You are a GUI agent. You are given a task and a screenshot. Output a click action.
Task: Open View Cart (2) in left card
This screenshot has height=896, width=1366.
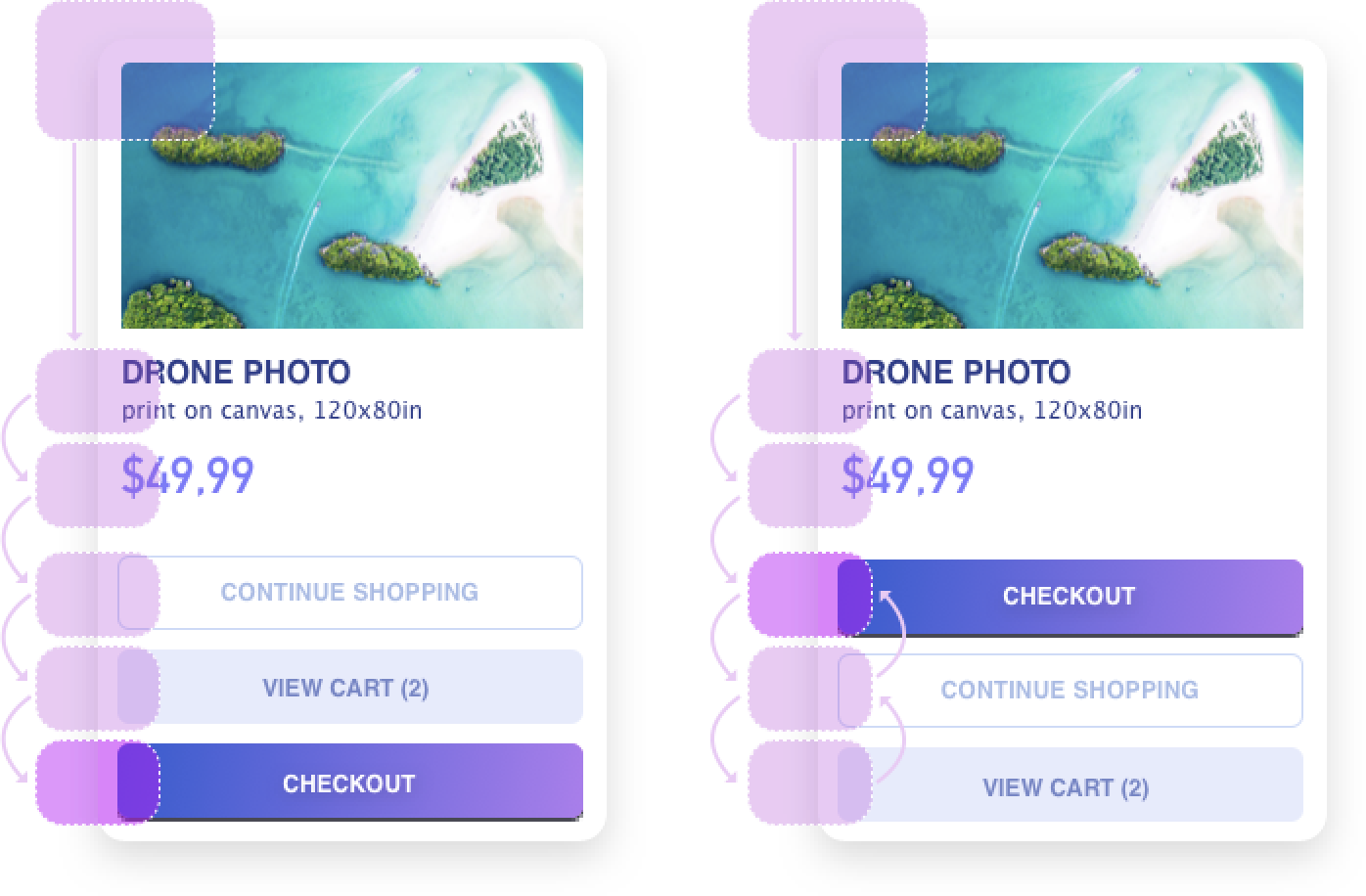350,687
